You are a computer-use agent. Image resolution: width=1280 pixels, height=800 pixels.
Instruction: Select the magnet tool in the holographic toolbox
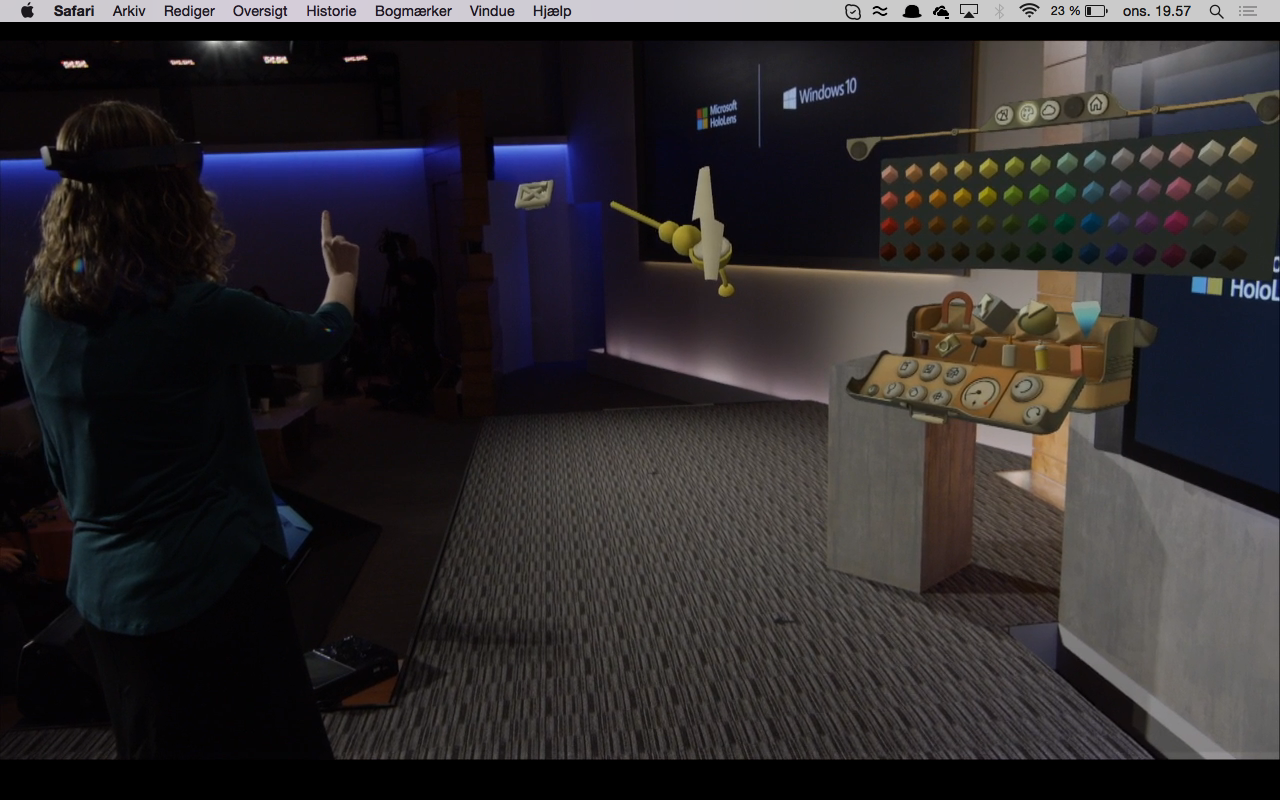(957, 308)
